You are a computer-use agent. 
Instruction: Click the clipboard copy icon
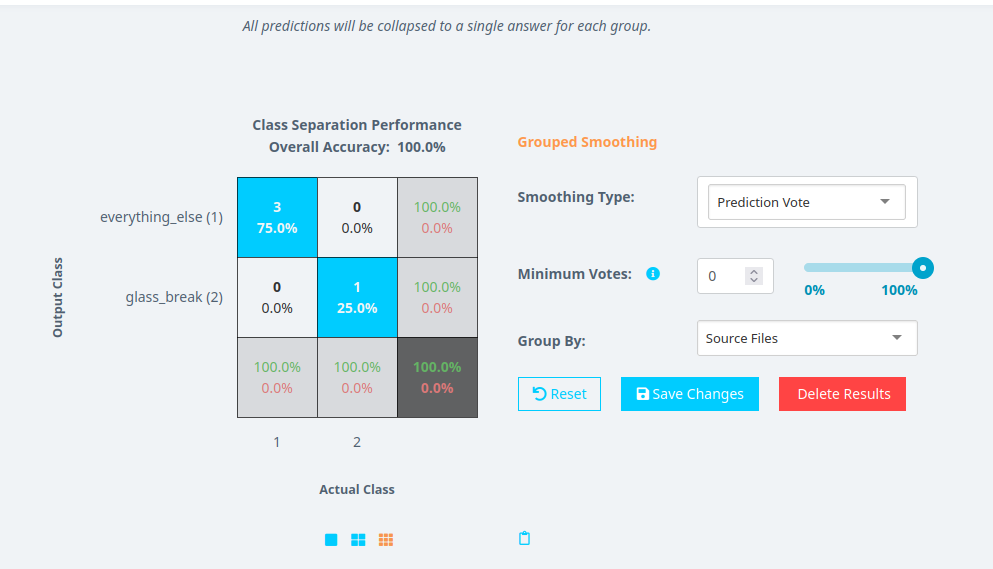524,539
